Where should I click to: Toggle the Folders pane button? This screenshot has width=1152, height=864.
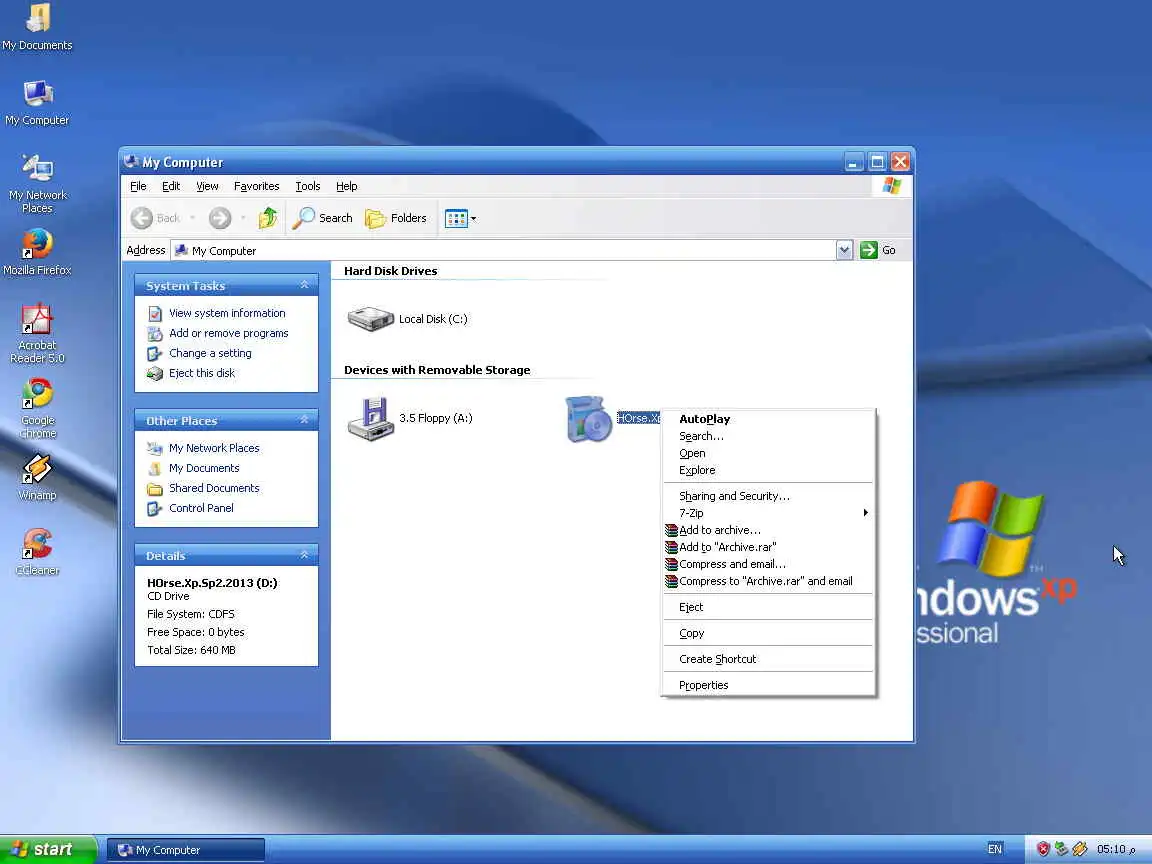pos(396,218)
